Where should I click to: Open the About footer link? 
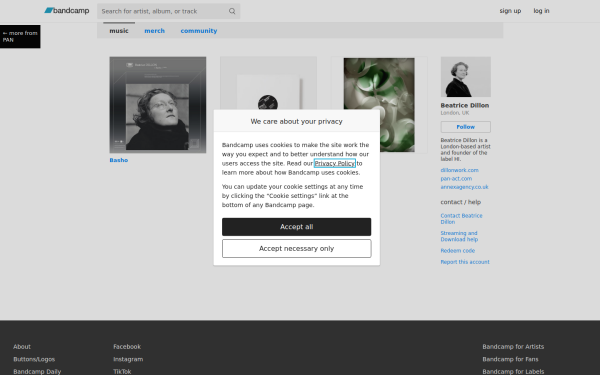coord(22,347)
